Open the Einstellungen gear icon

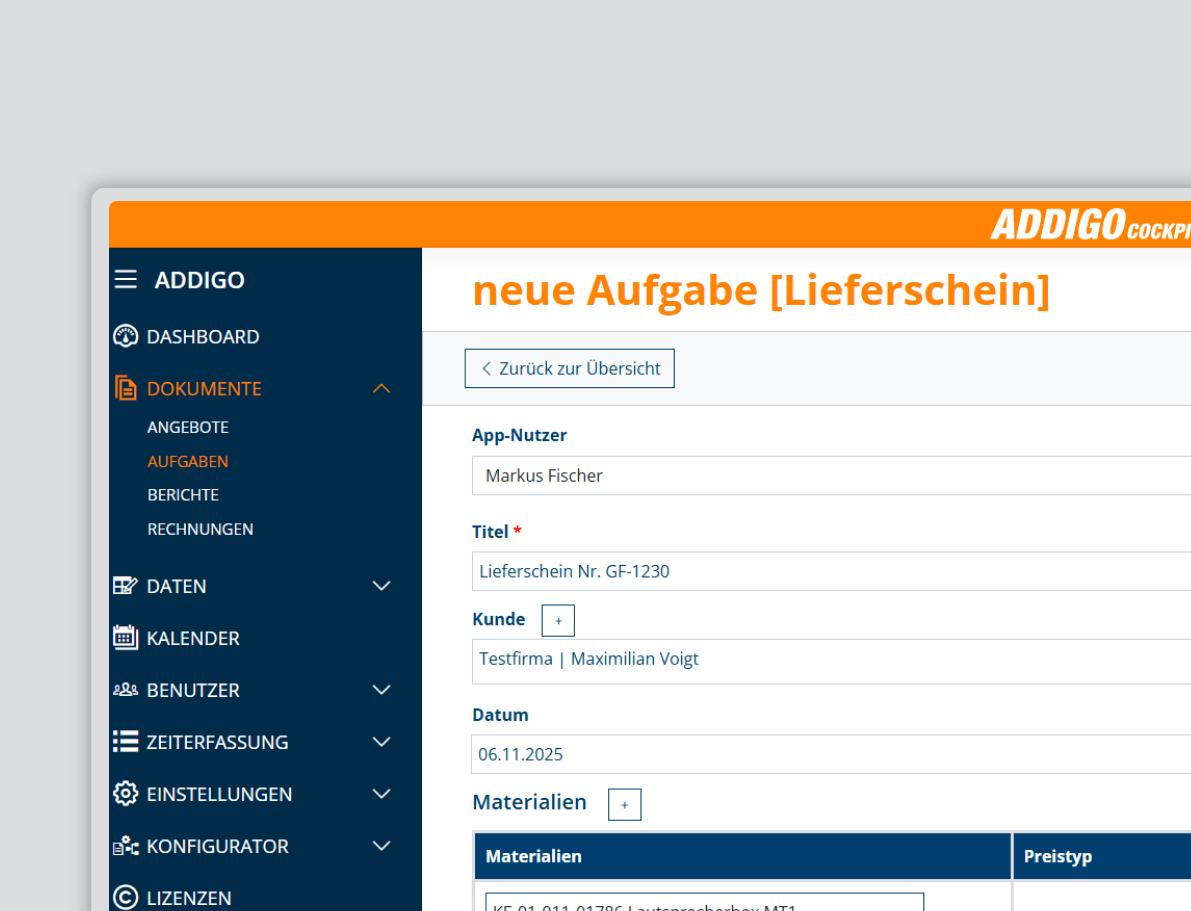pyautogui.click(x=125, y=794)
